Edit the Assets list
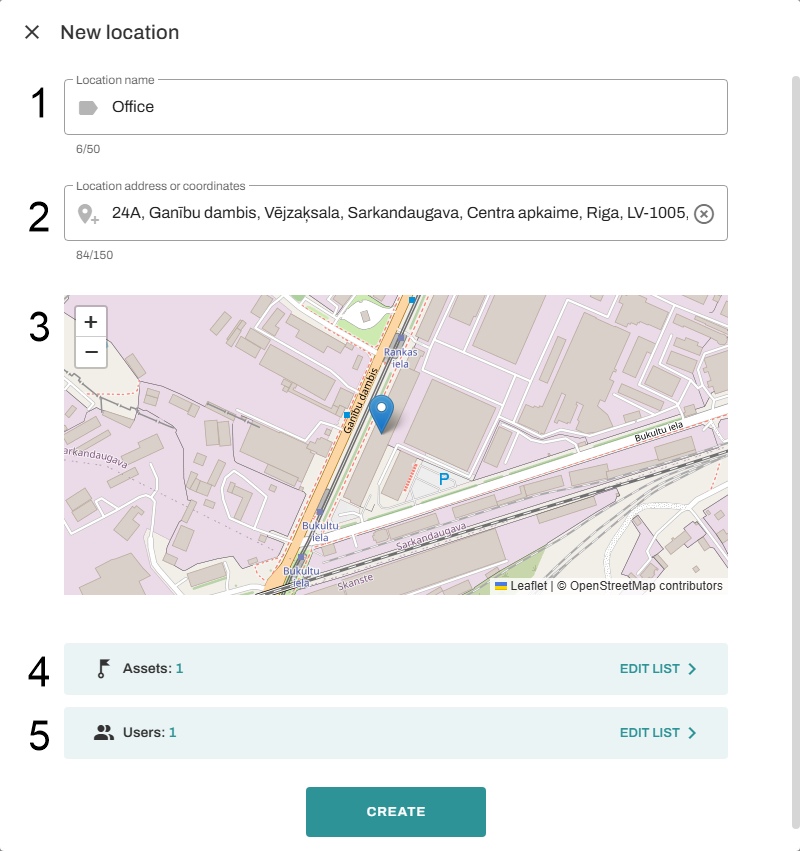800x851 pixels. point(650,669)
